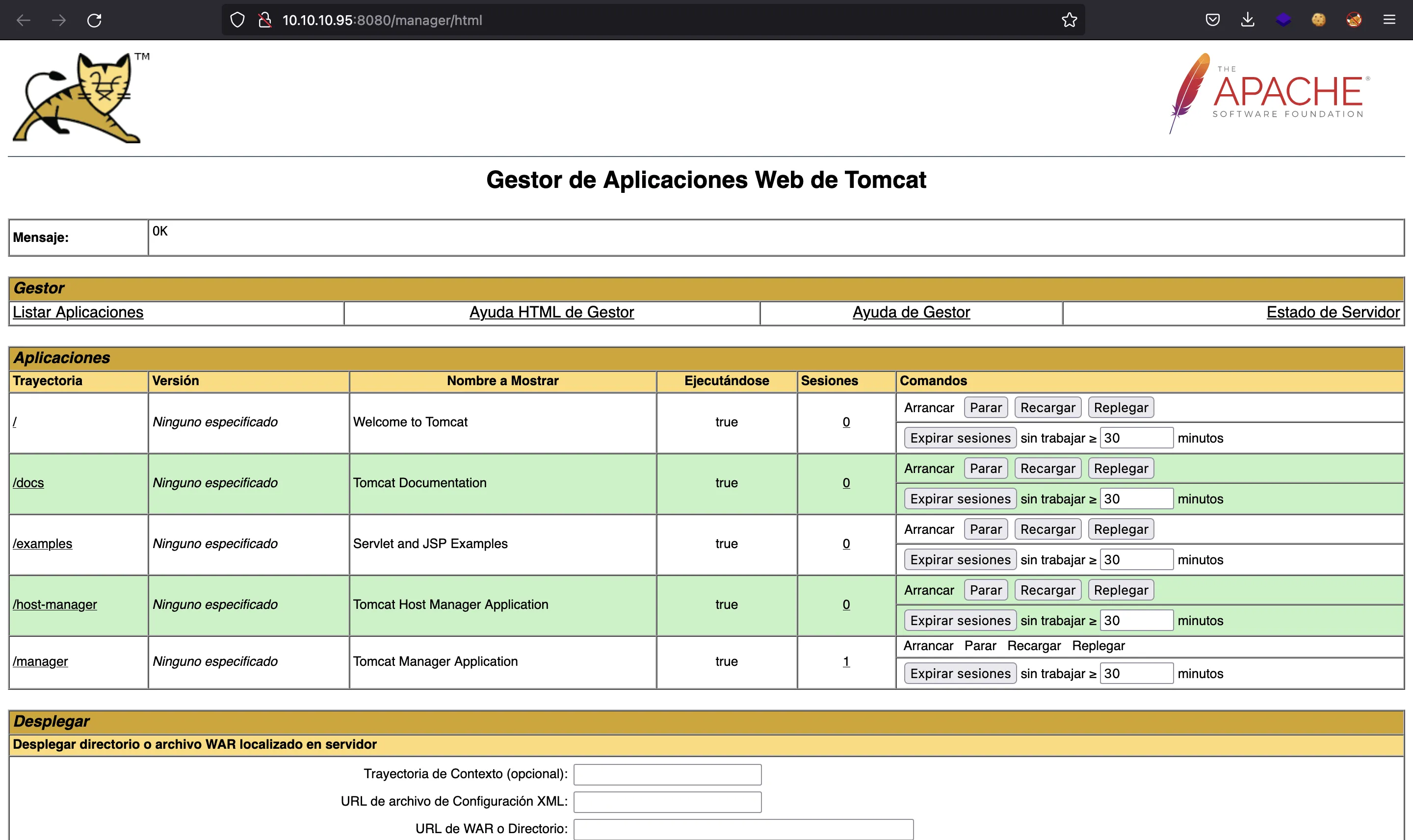
Task: Click Replegar for Tomcat Host Manager Application
Action: 1121,590
